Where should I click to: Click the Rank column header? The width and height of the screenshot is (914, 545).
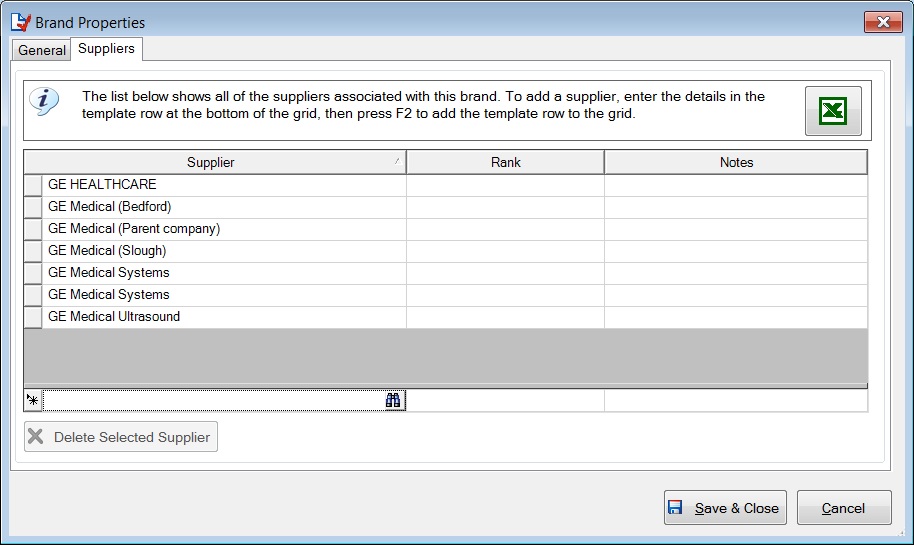pos(505,162)
